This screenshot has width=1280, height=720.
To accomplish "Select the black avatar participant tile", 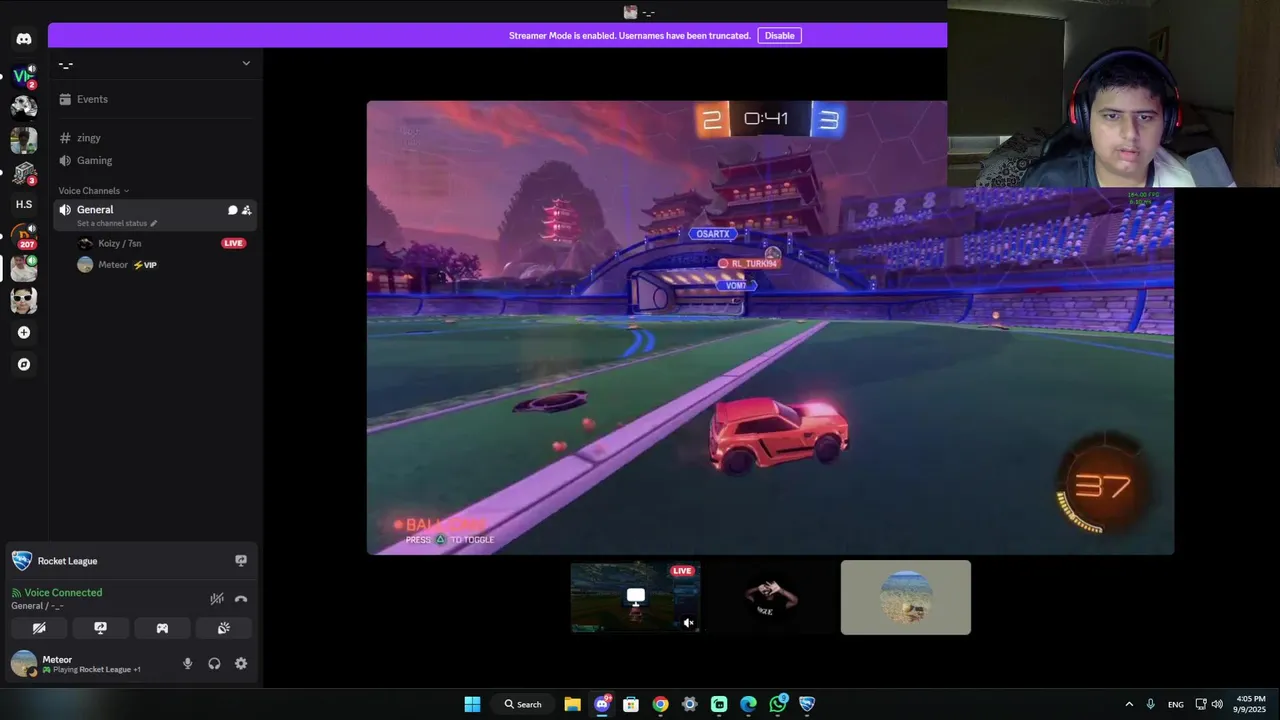I will pos(770,597).
